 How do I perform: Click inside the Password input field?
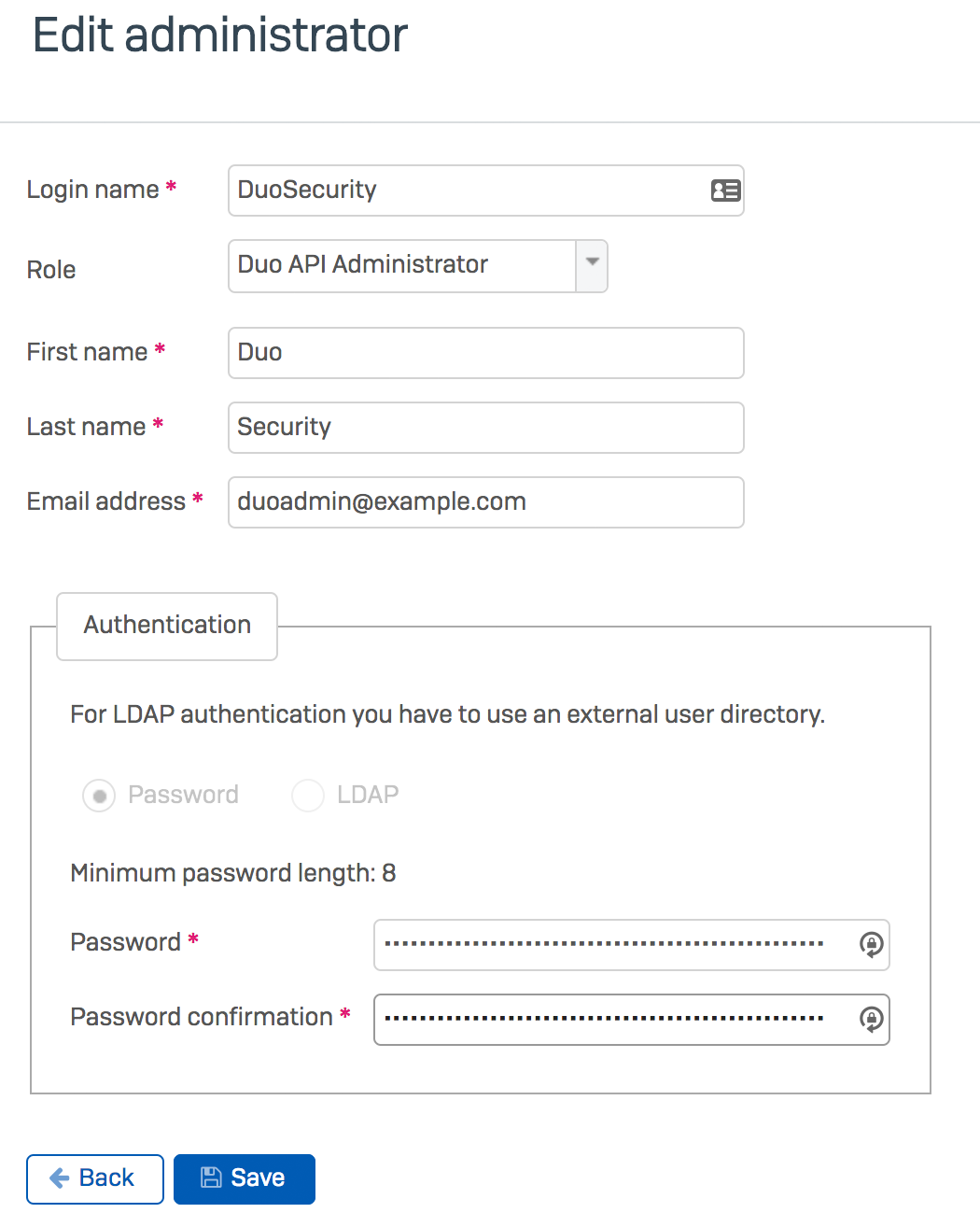click(616, 945)
